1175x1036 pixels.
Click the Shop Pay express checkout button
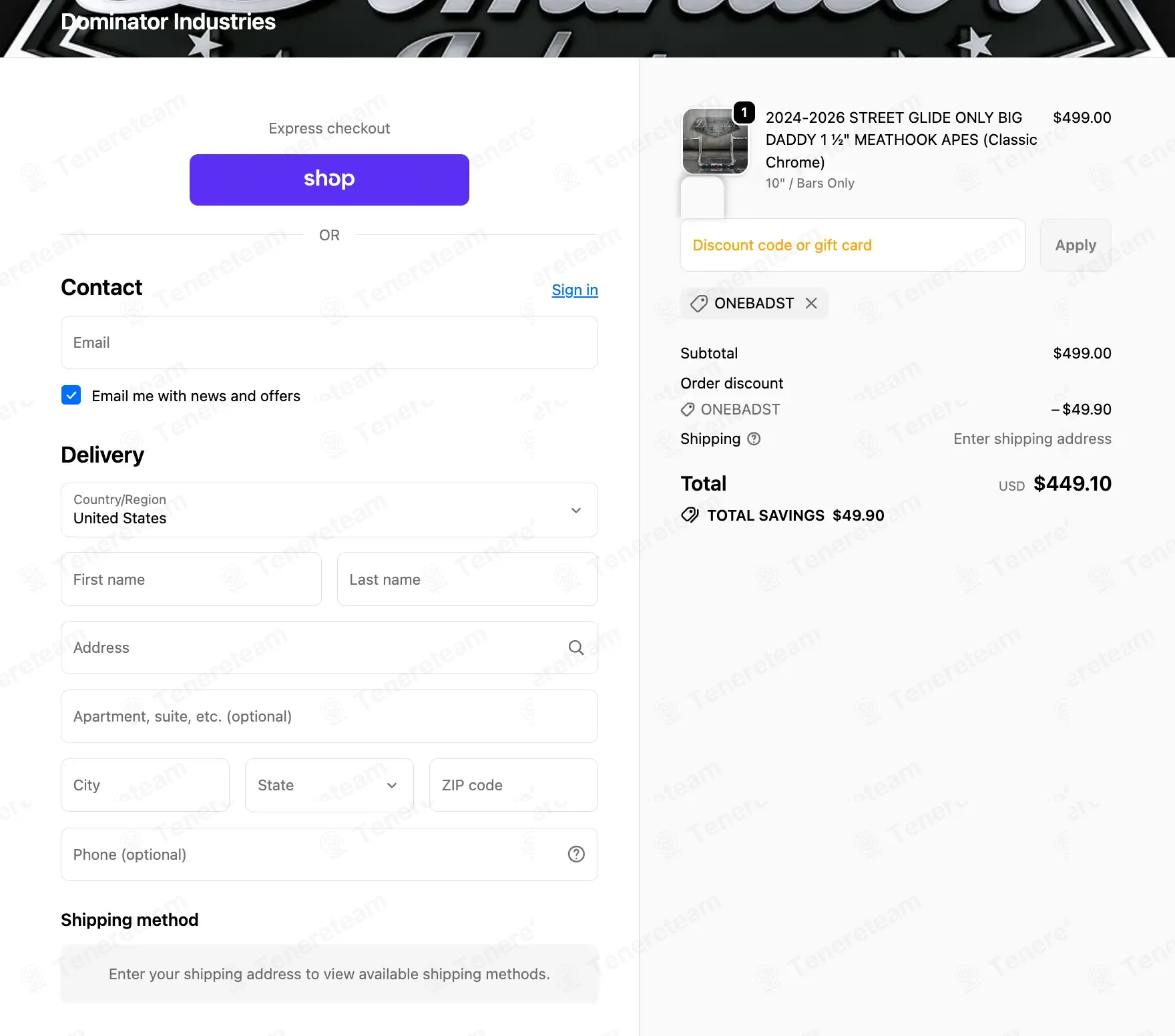[329, 180]
